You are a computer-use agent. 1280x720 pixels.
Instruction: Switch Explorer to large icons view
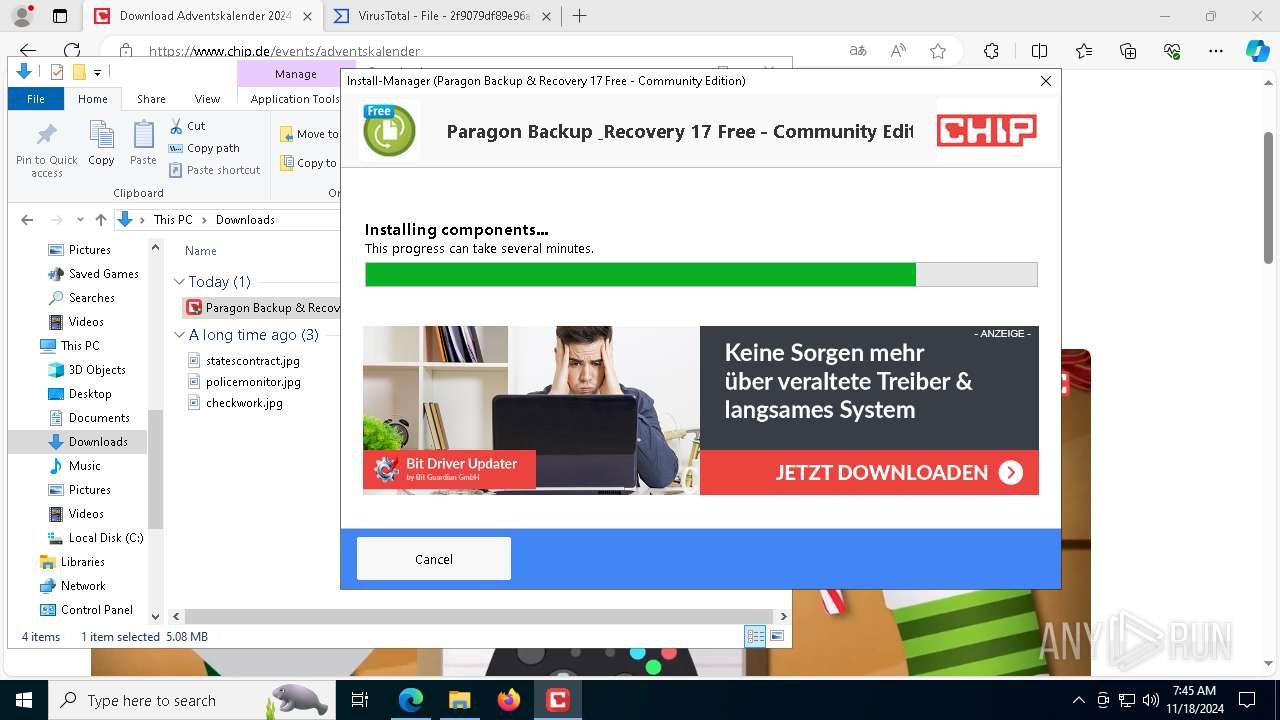777,636
